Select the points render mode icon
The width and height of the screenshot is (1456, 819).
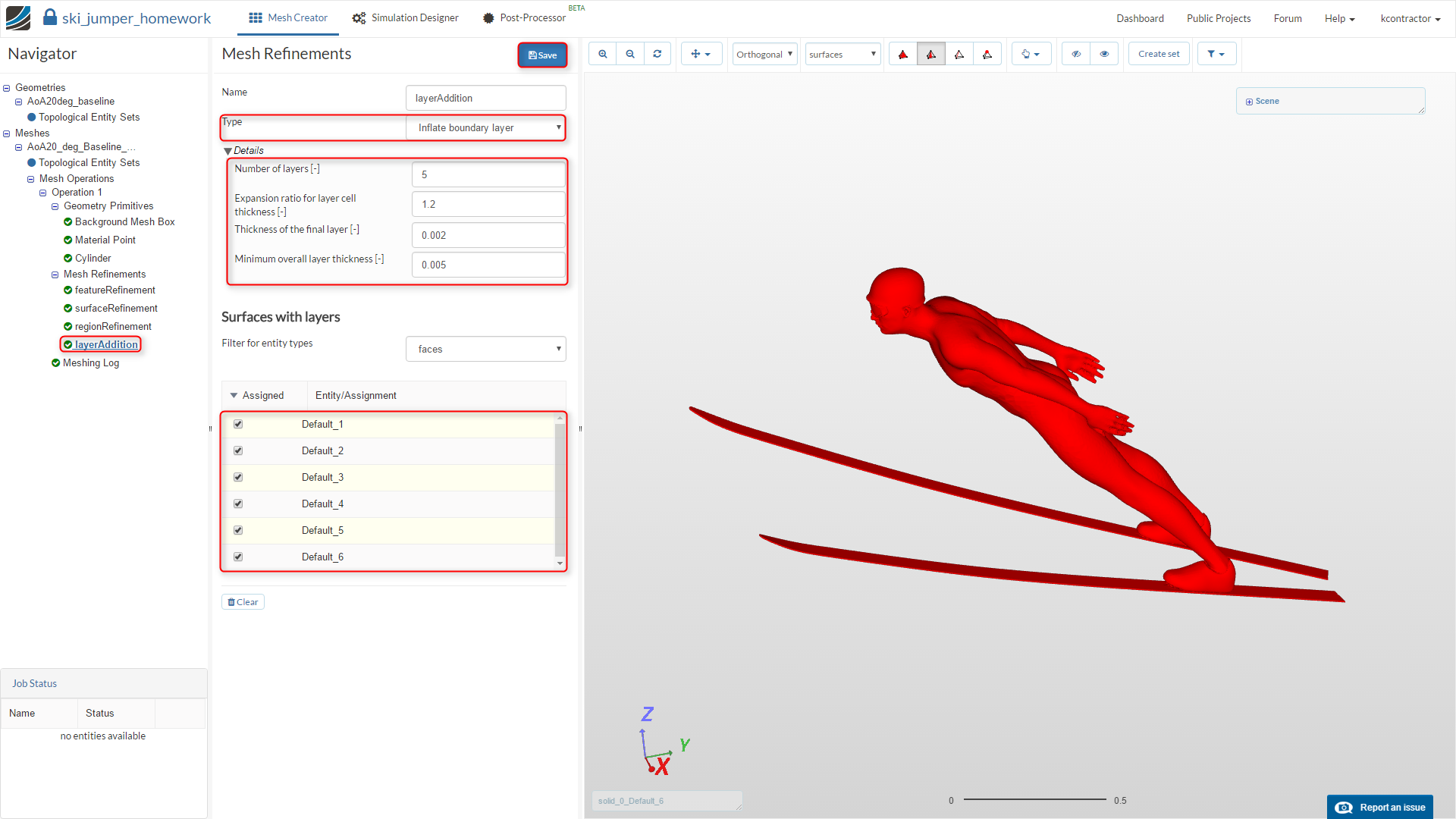point(987,54)
